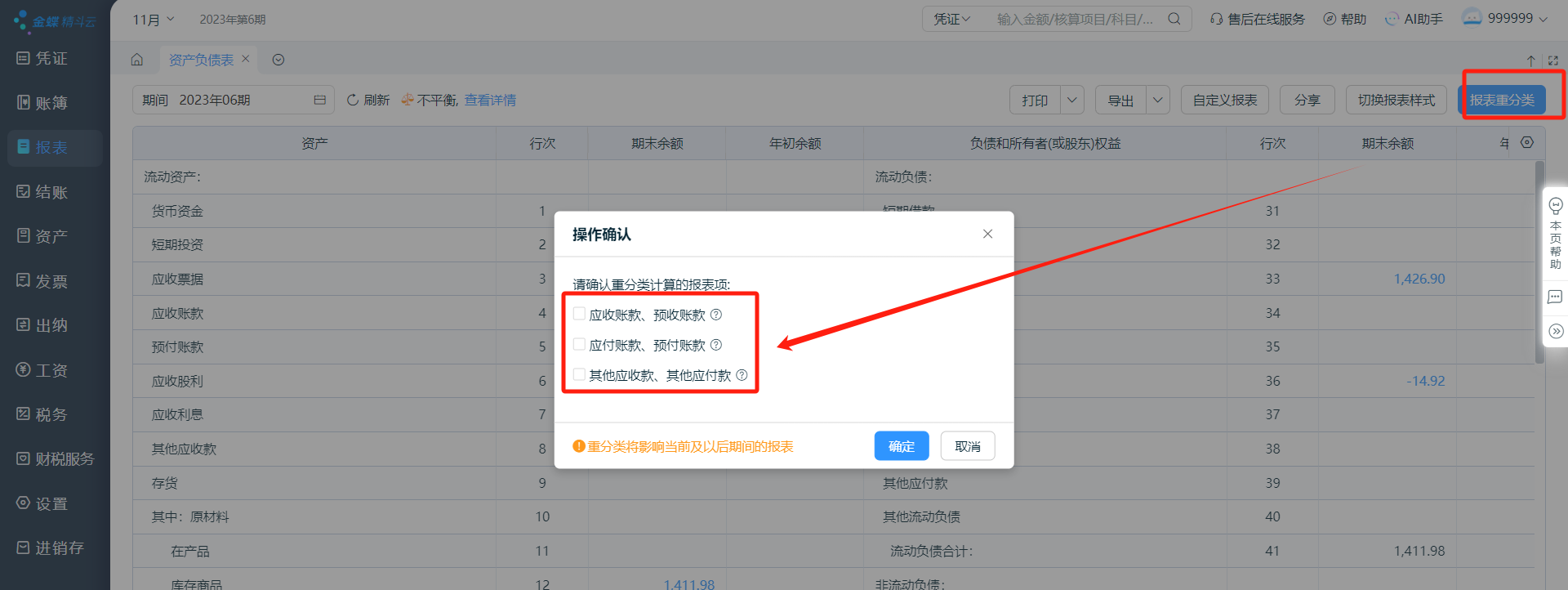Viewport: 1568px width, 590px height.
Task: Check the 应收账款、预收账款 checkbox
Action: pyautogui.click(x=579, y=314)
